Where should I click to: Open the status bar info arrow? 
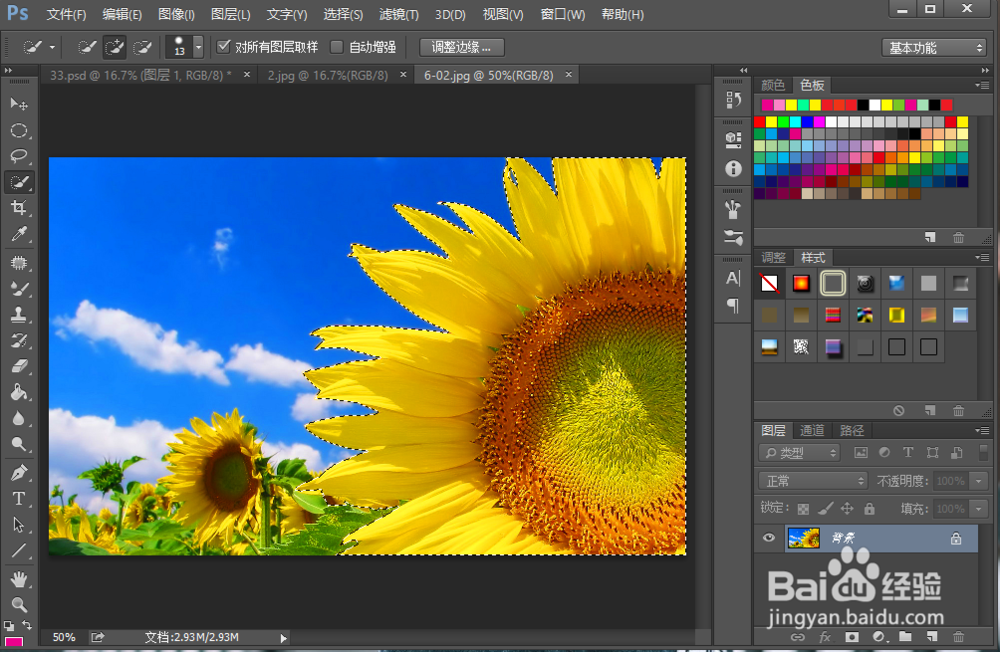(x=284, y=637)
